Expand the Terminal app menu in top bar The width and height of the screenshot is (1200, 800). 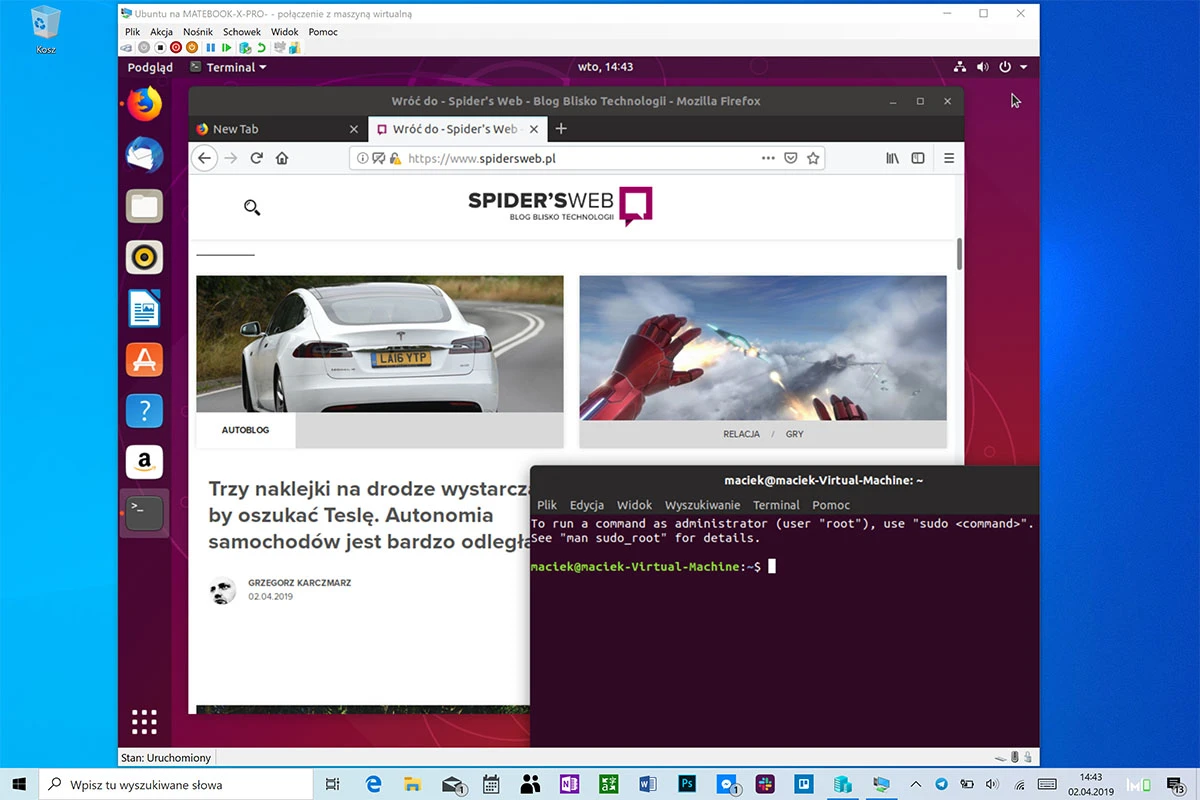tap(230, 68)
